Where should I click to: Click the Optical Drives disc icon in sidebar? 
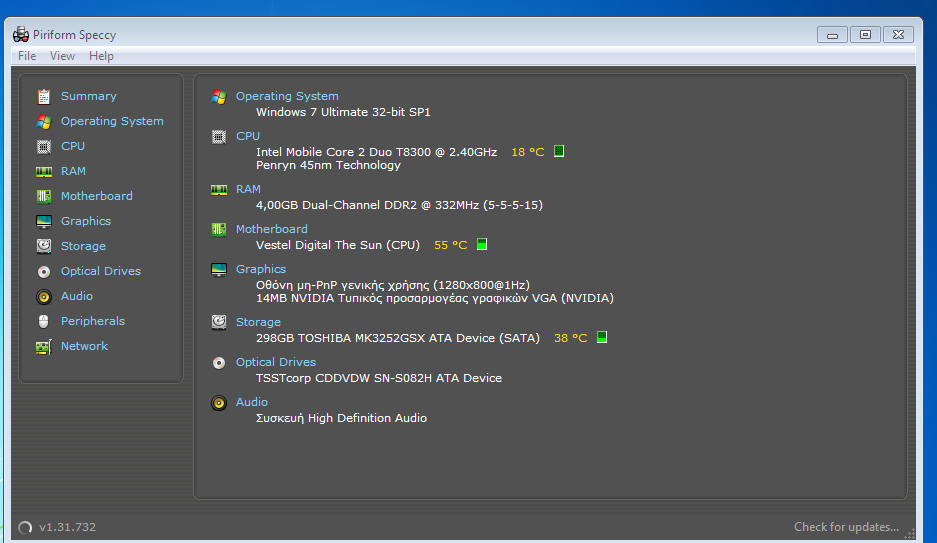coord(44,272)
